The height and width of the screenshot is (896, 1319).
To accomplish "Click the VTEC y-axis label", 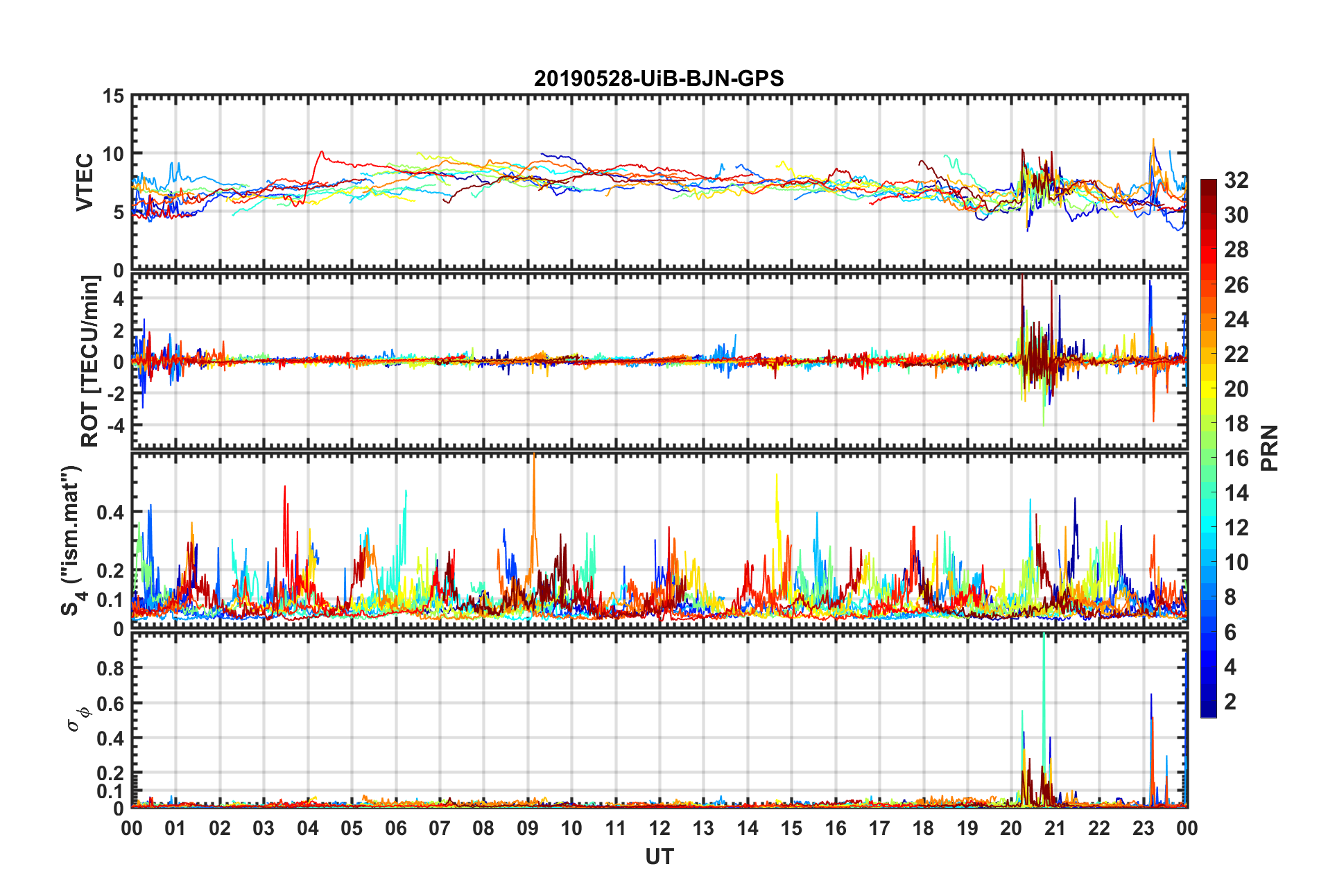I will [x=85, y=182].
